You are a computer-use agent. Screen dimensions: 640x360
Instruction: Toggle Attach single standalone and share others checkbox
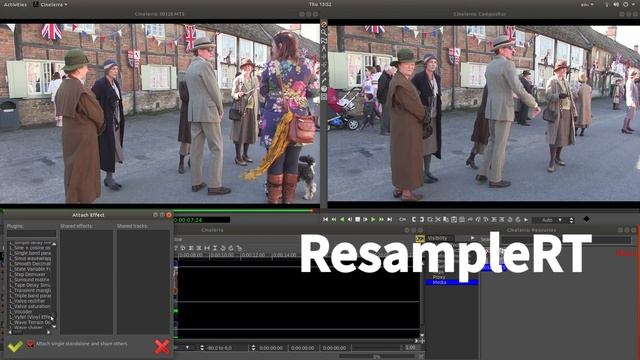click(31, 344)
